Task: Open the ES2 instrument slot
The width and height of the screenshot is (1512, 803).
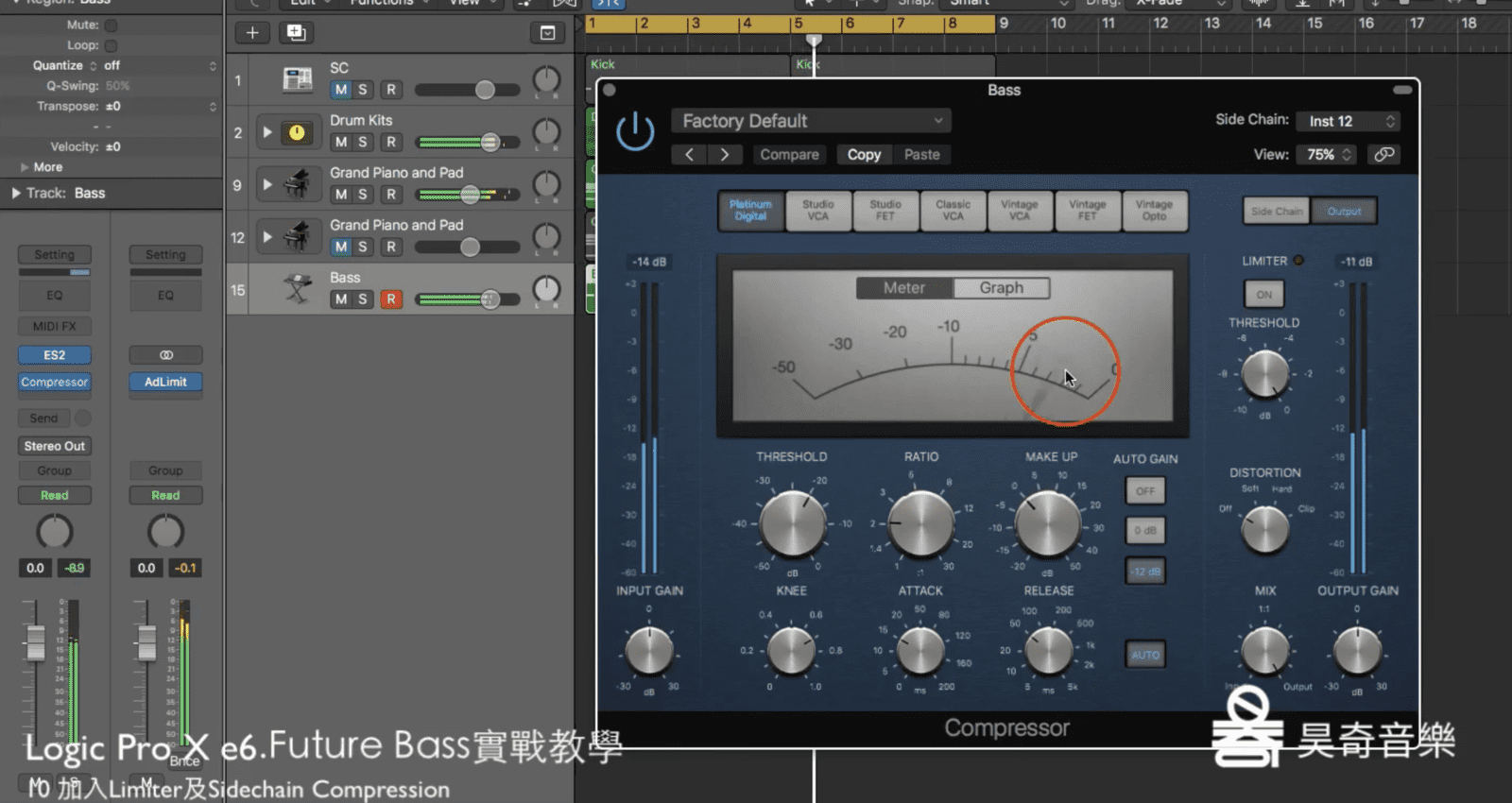Action: tap(55, 355)
